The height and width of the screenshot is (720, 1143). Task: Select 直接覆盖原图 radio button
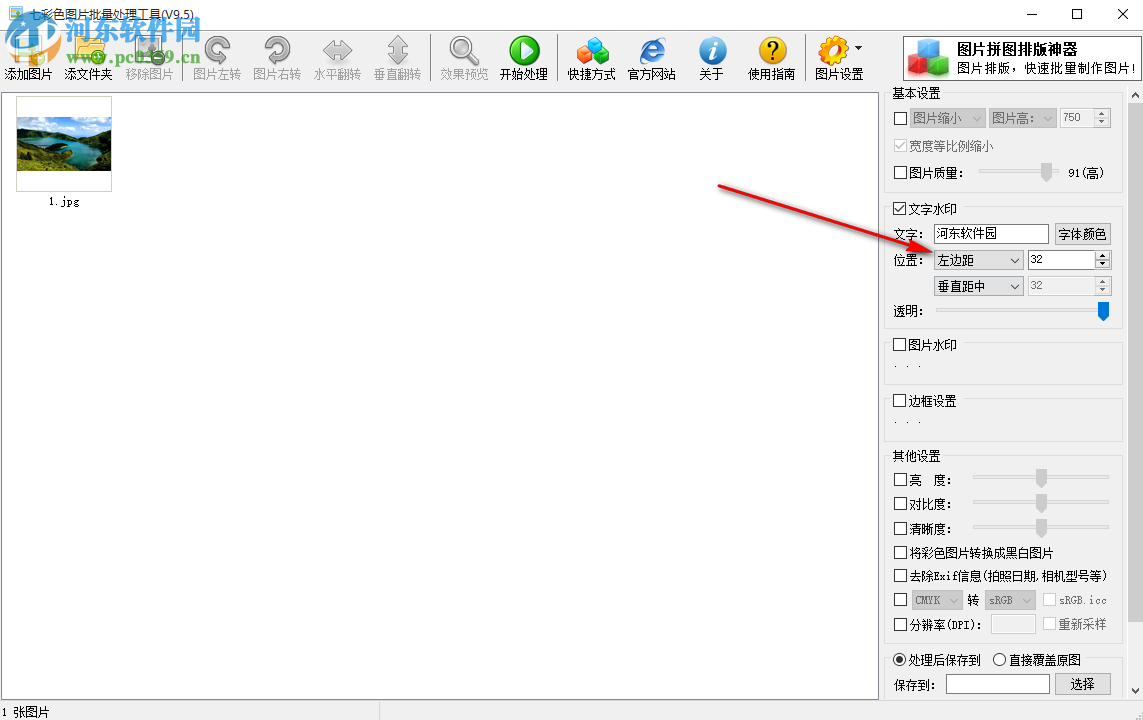[x=999, y=660]
